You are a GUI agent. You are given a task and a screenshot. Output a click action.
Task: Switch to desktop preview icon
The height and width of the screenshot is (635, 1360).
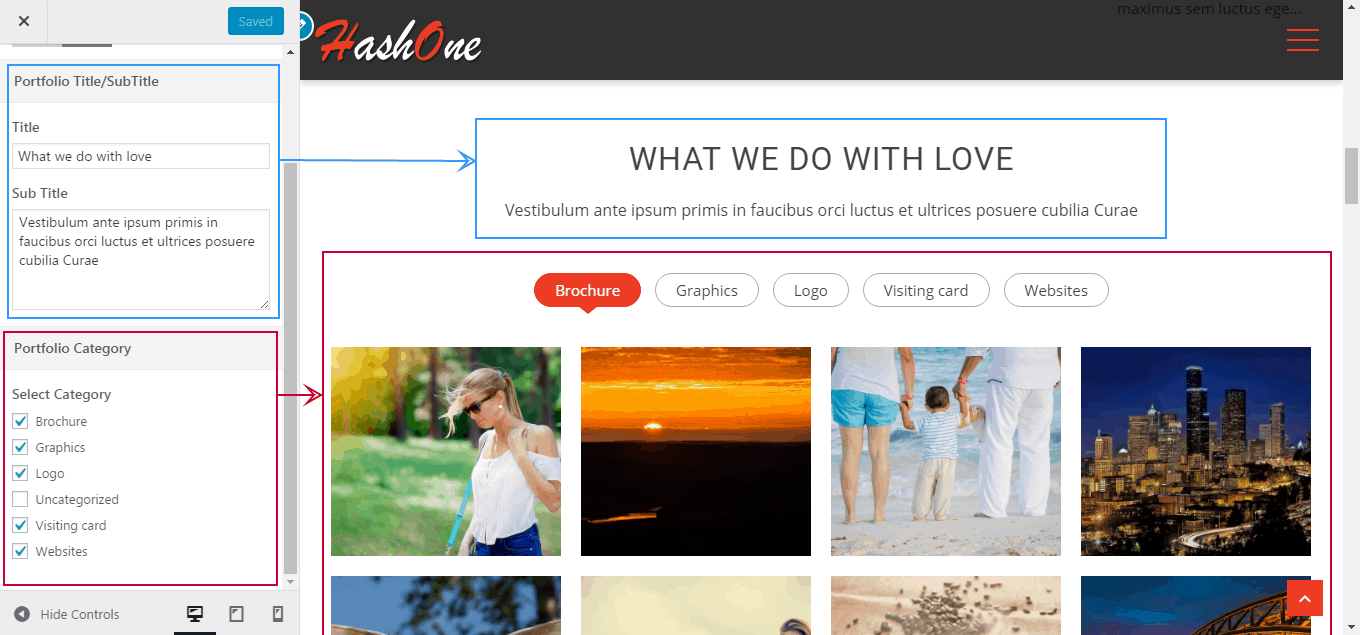pos(195,614)
